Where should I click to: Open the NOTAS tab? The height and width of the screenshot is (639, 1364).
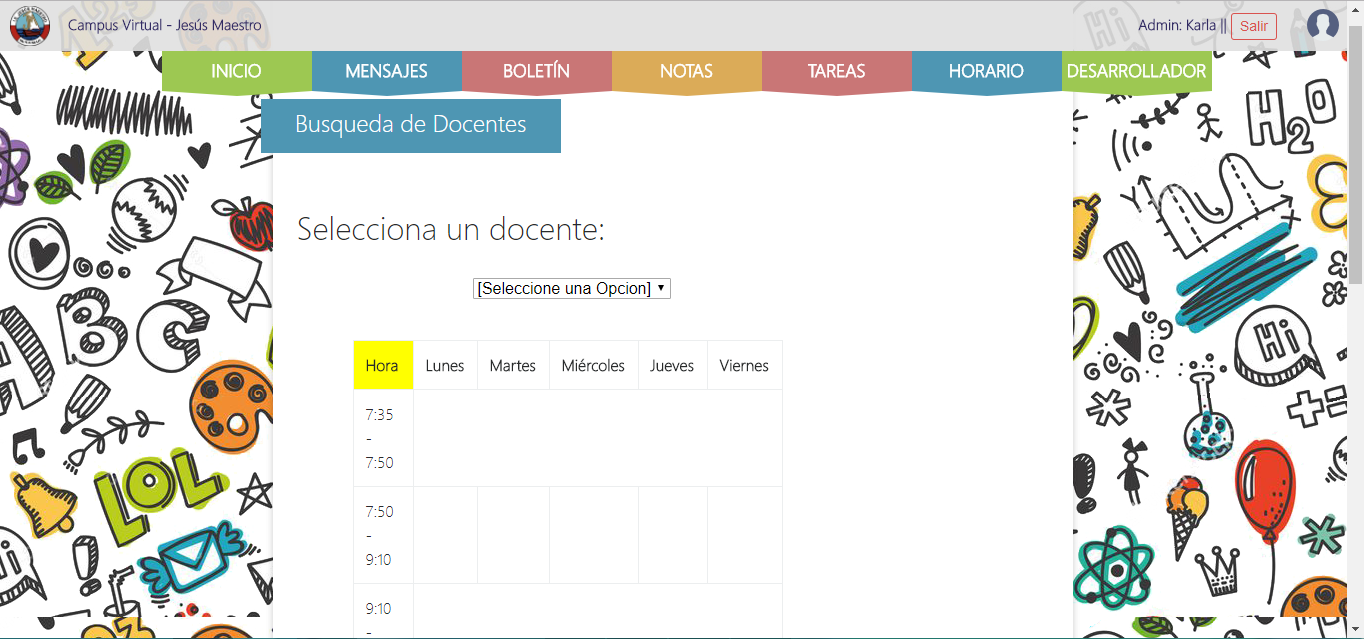coord(686,71)
